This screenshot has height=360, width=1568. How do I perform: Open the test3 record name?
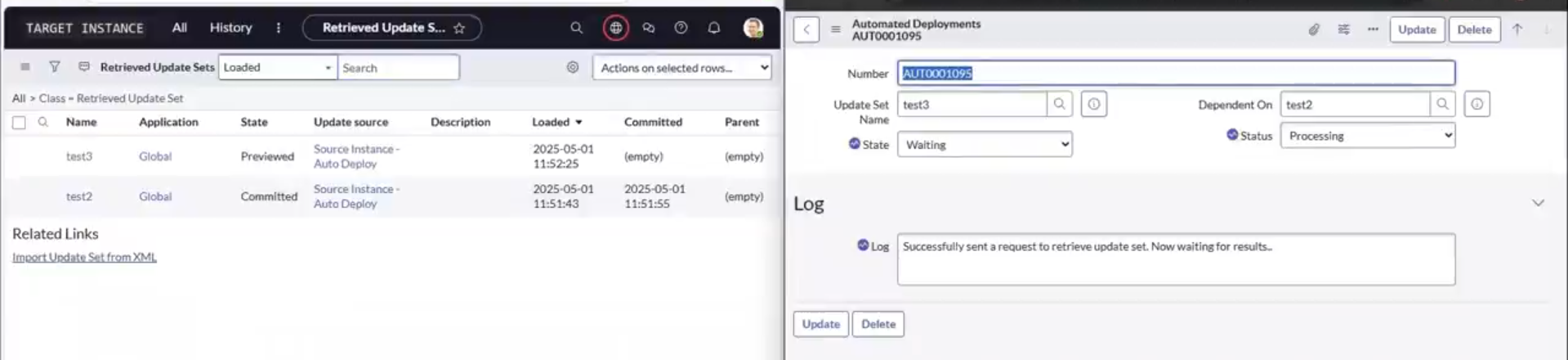point(79,156)
